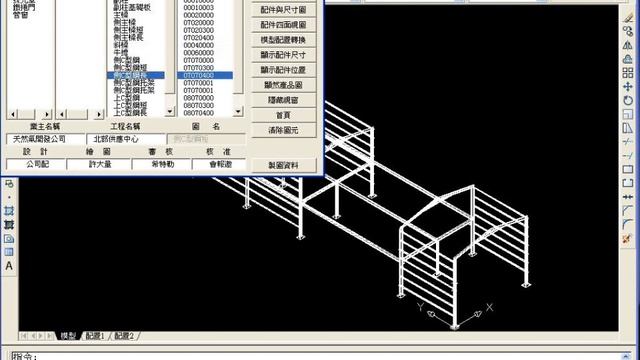640x360 pixels.
Task: Click the down arrow of the part-name list scrollbar
Action: (170, 111)
